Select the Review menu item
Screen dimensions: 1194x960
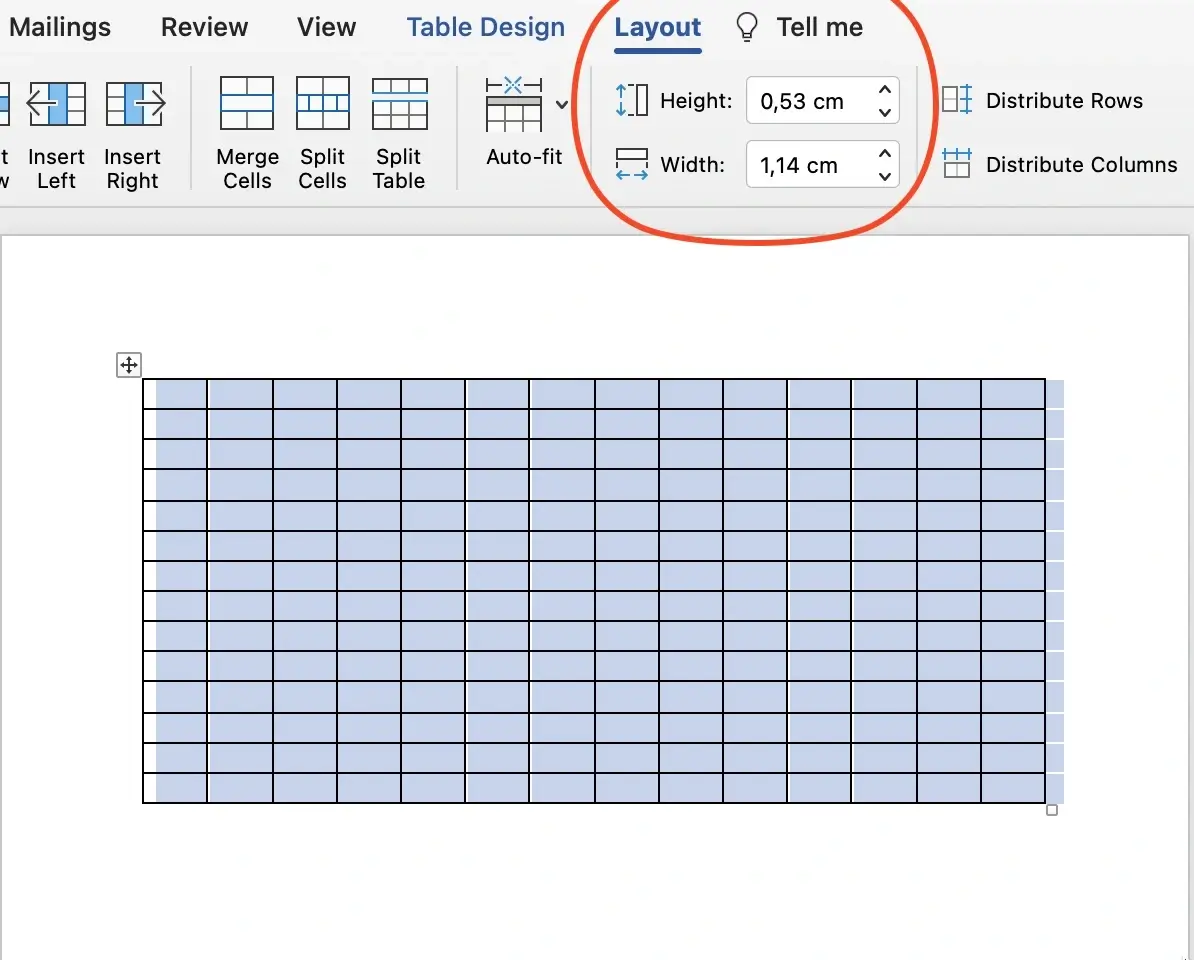point(203,27)
